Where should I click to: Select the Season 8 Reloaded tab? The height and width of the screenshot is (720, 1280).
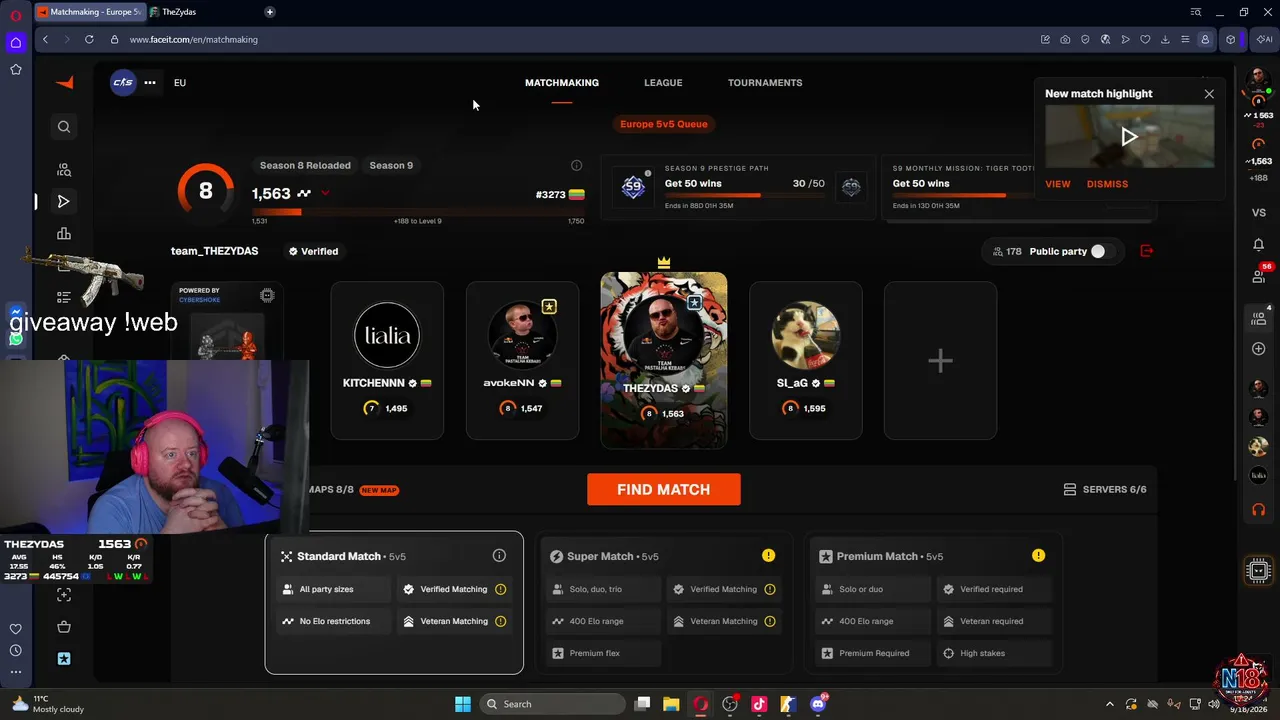click(x=305, y=166)
